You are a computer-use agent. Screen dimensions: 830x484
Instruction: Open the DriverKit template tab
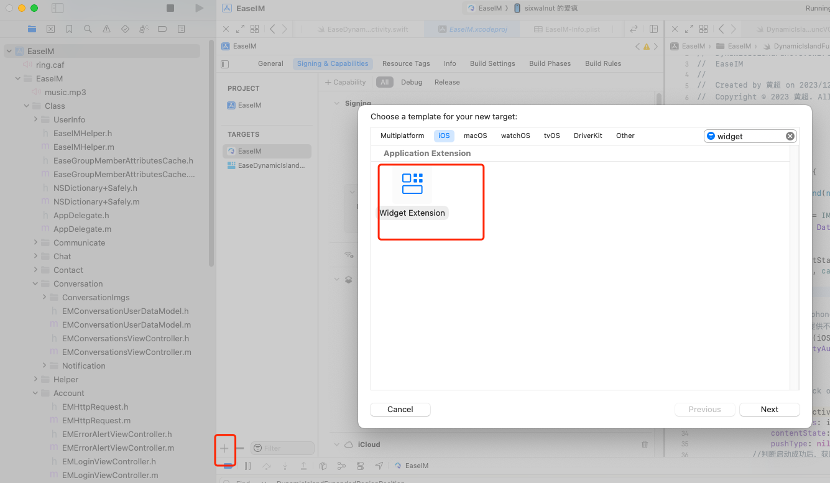click(x=588, y=136)
